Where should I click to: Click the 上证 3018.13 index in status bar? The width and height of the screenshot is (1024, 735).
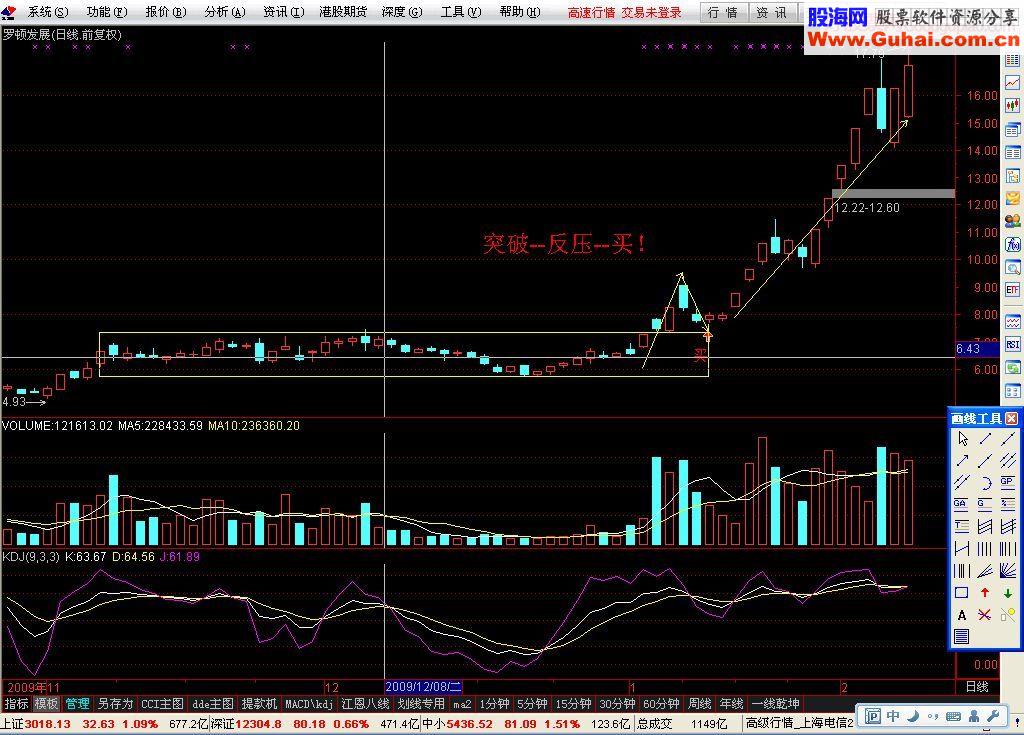point(35,724)
